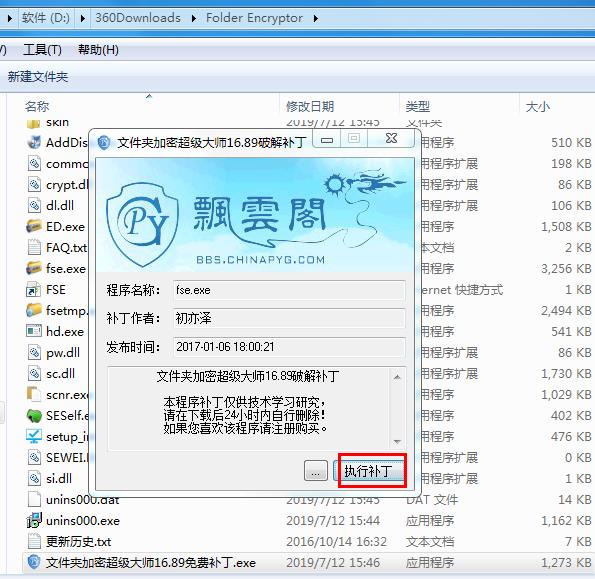
Task: Click the hd.exe application icon
Action: click(34, 331)
